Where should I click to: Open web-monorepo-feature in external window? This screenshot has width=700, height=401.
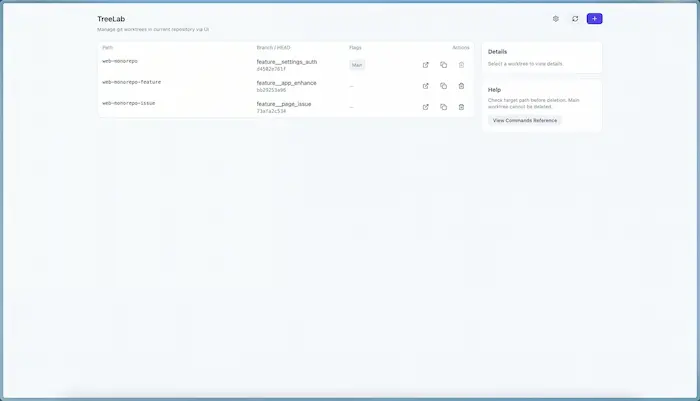(426, 86)
